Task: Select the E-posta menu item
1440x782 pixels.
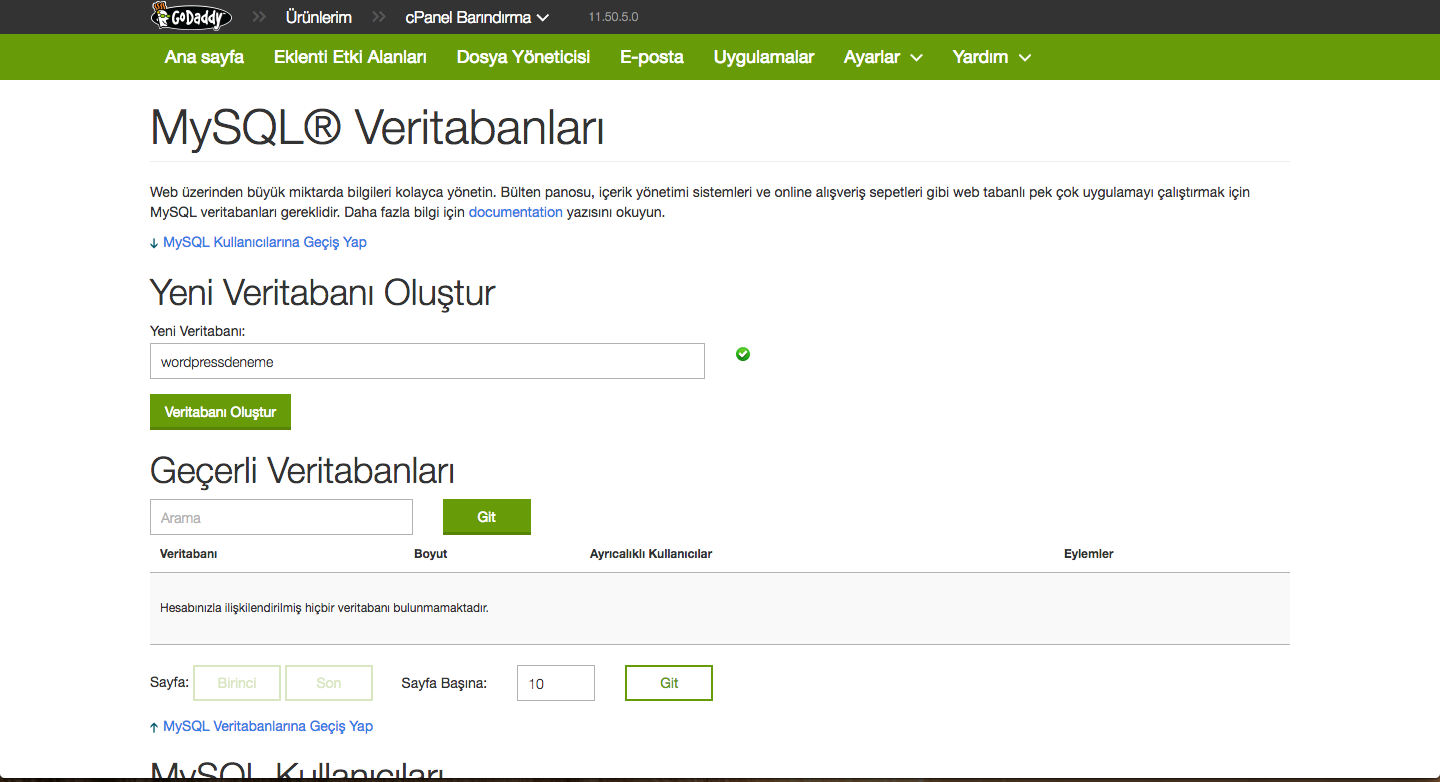Action: point(652,57)
